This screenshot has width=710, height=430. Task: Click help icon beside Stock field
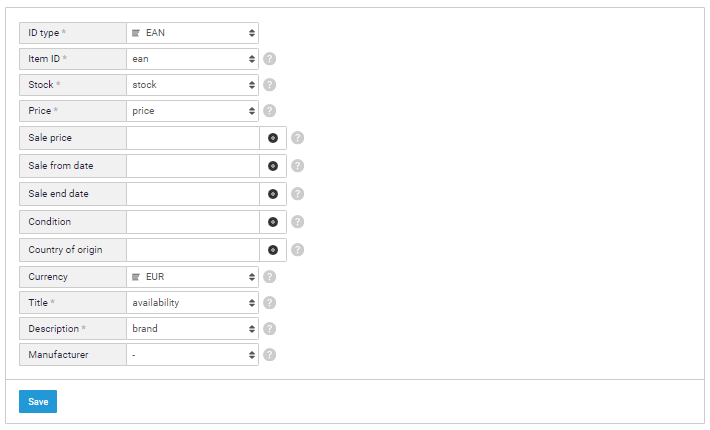[x=270, y=85]
